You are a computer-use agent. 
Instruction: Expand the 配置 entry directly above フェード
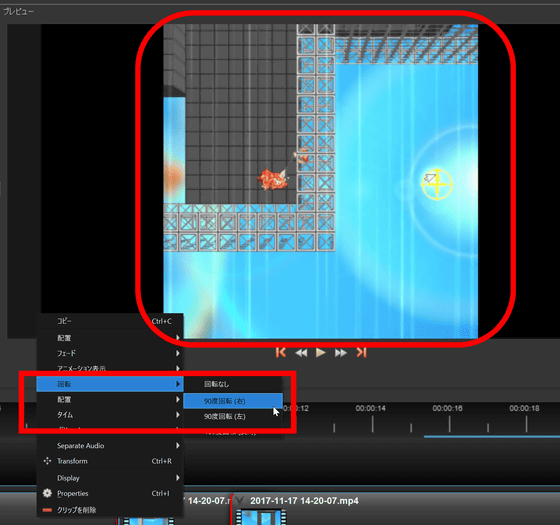[x=110, y=338]
